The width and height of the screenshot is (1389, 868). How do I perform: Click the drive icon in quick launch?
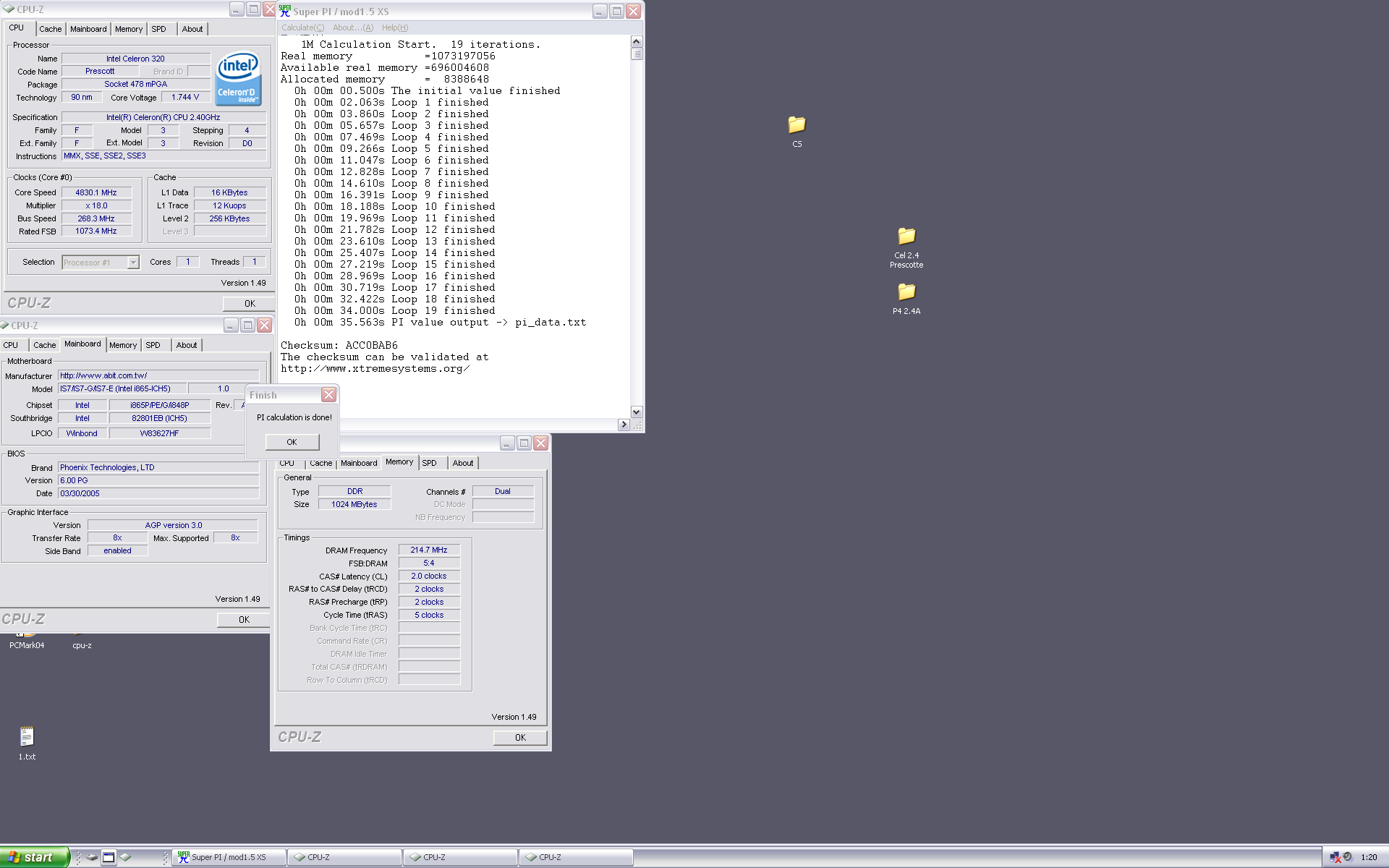(92, 857)
